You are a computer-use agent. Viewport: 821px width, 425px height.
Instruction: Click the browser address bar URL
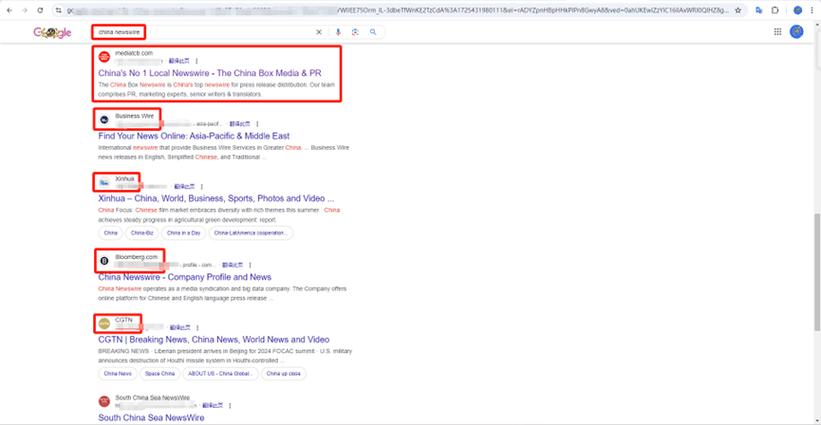pyautogui.click(x=398, y=10)
